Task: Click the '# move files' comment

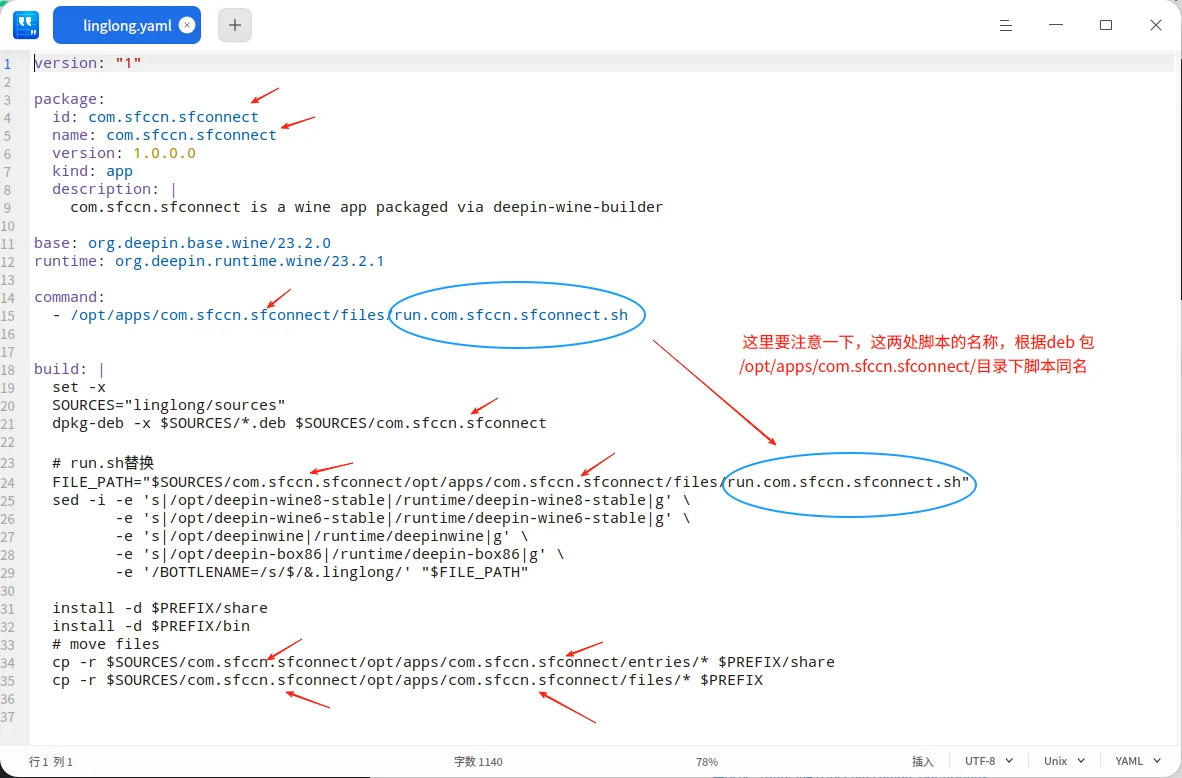Action: coord(106,645)
